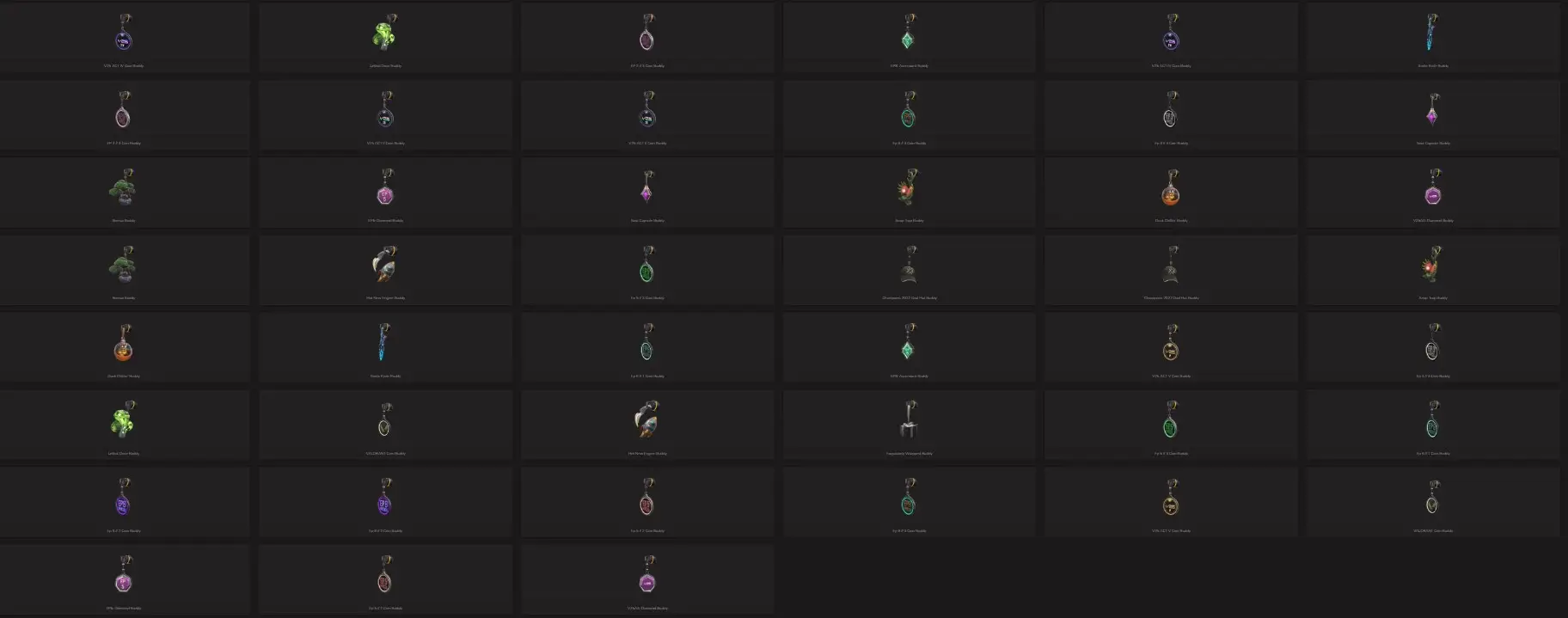Click Duck Chiller Buddy beside Snap Trap Buddy
This screenshot has width=1568, height=618.
1171,191
